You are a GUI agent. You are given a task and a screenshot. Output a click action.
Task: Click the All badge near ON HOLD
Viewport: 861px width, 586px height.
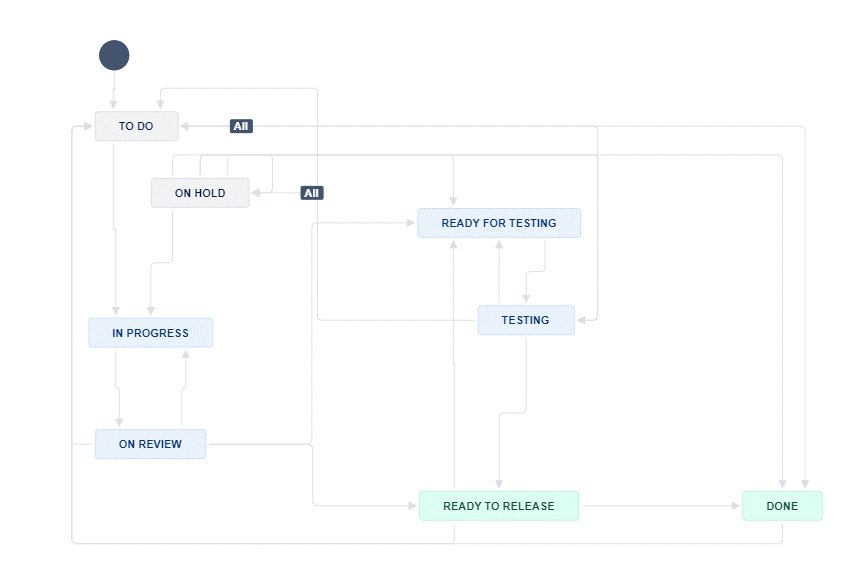click(x=311, y=192)
